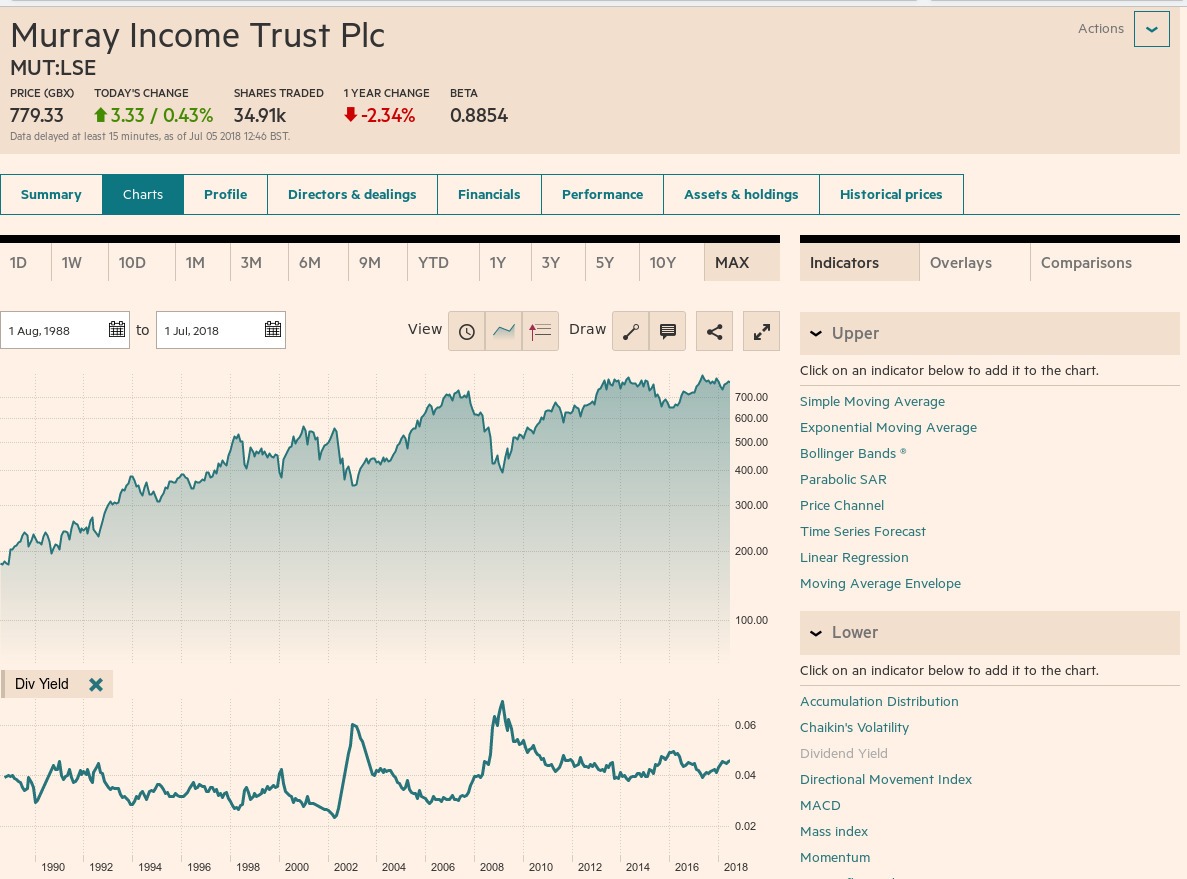Switch to the Overlays panel tab
The width and height of the screenshot is (1187, 879).
point(961,263)
